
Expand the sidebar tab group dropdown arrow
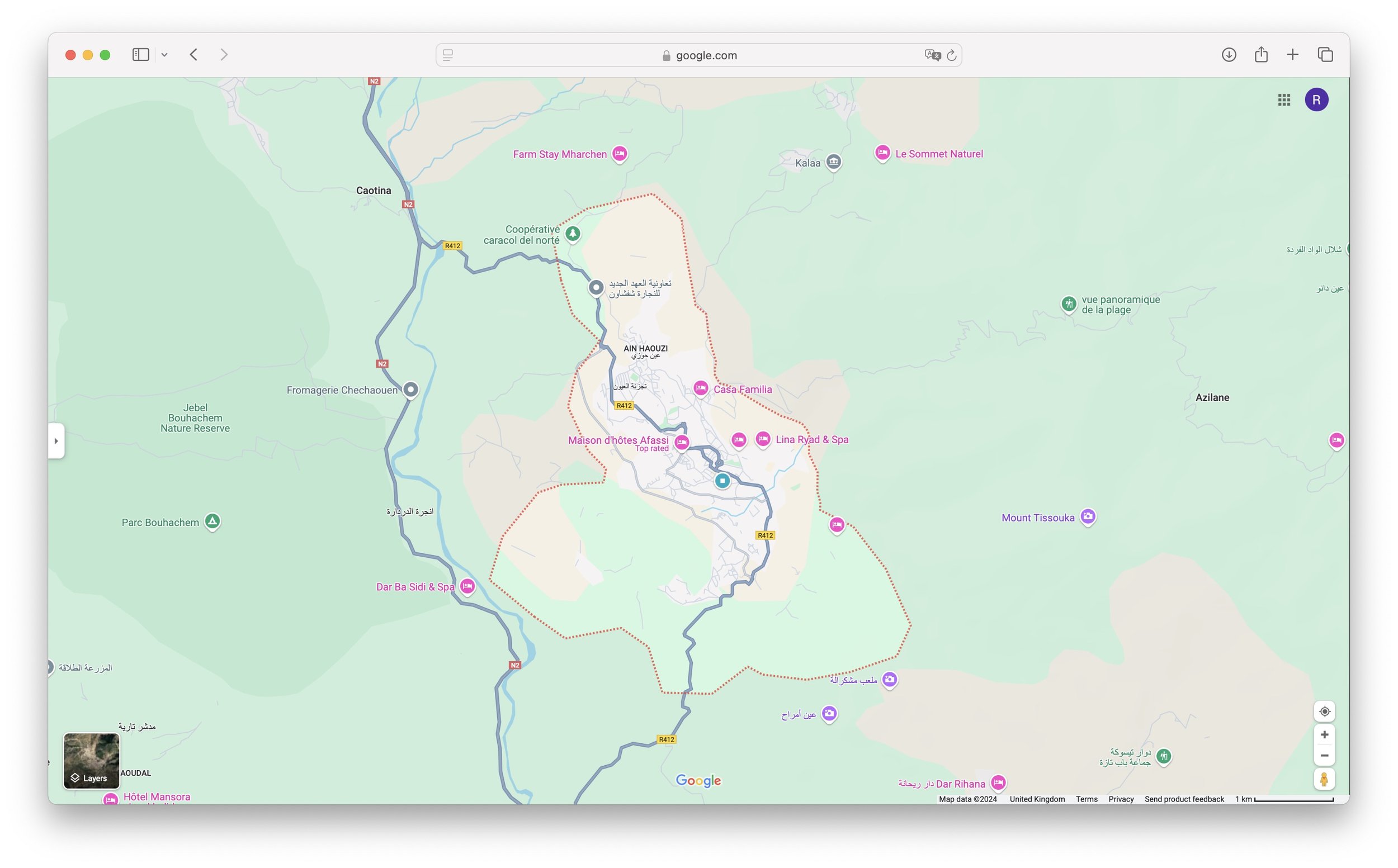click(164, 55)
